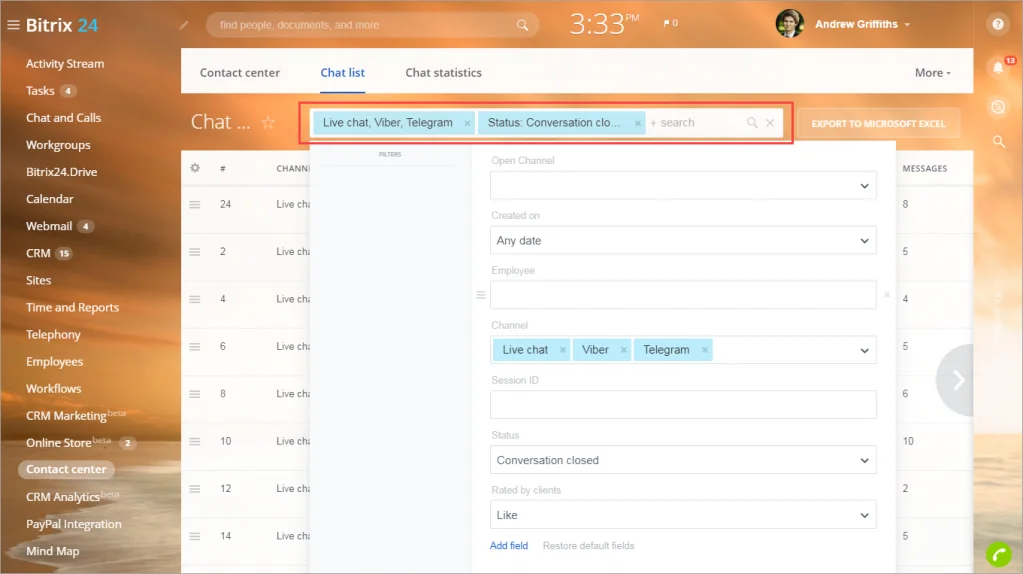This screenshot has height=574, width=1023.
Task: Click the Employee field drag handle
Action: [481, 295]
